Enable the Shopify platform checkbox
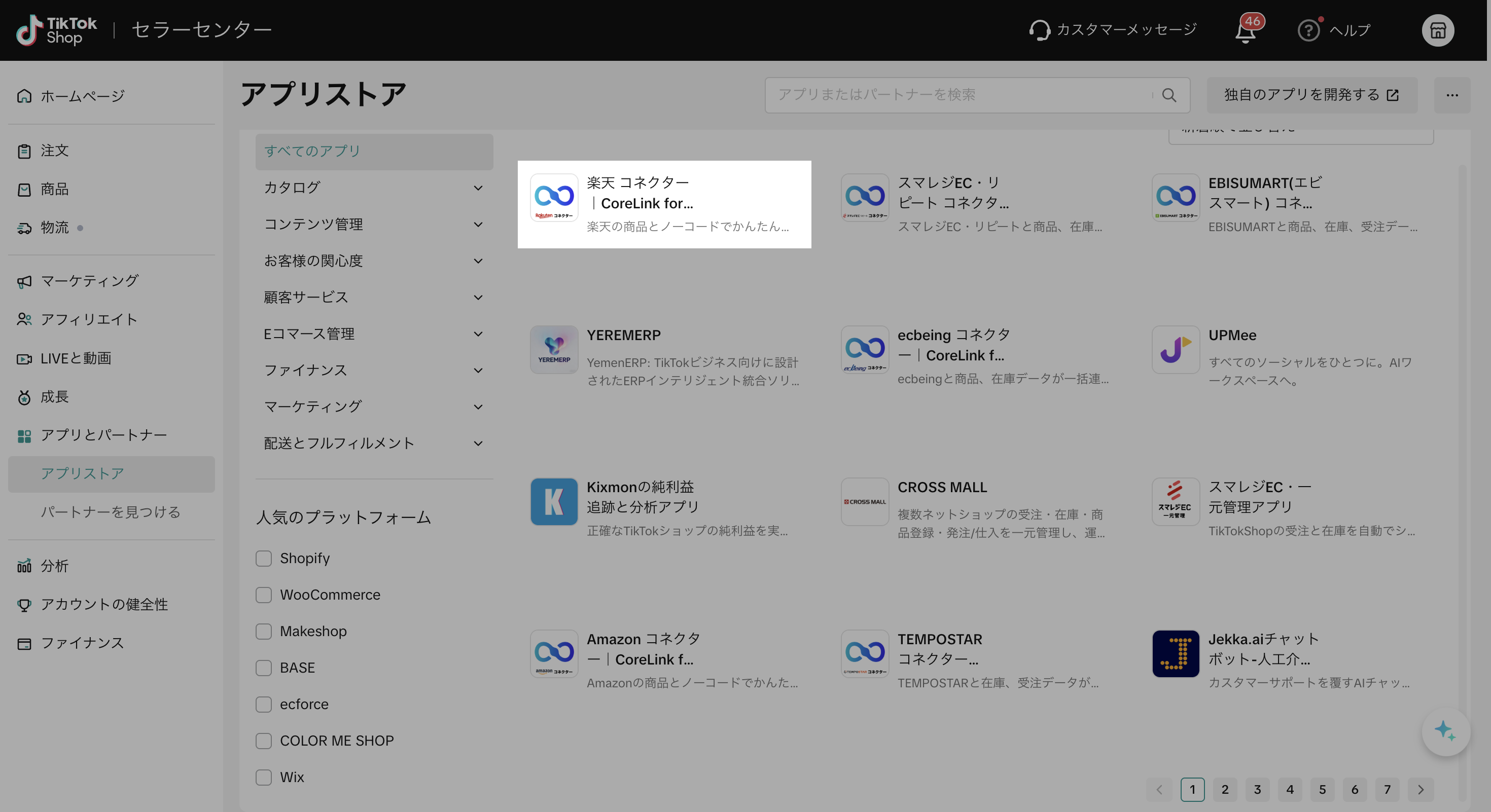The height and width of the screenshot is (812, 1491). [264, 558]
